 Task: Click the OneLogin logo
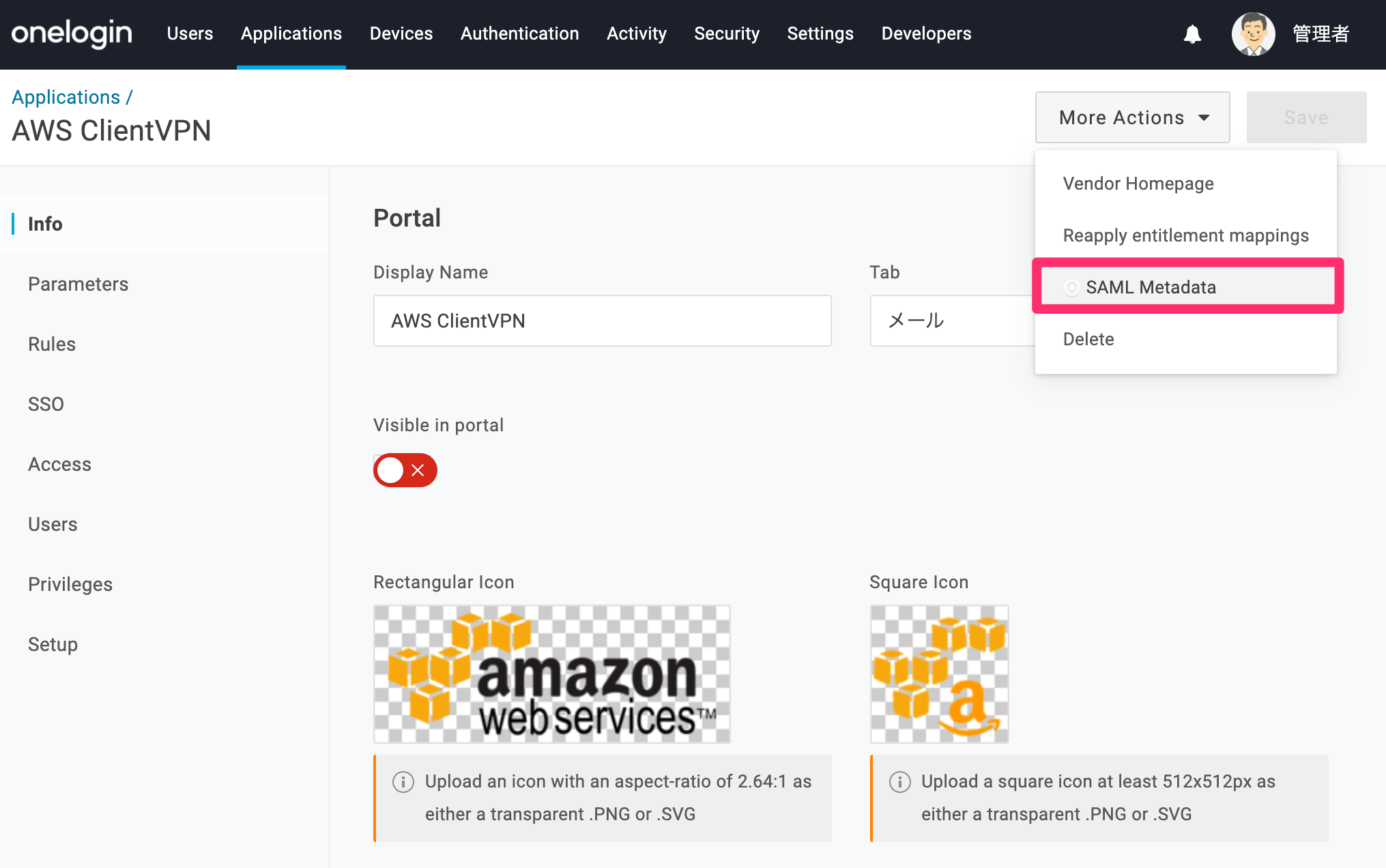(x=72, y=33)
